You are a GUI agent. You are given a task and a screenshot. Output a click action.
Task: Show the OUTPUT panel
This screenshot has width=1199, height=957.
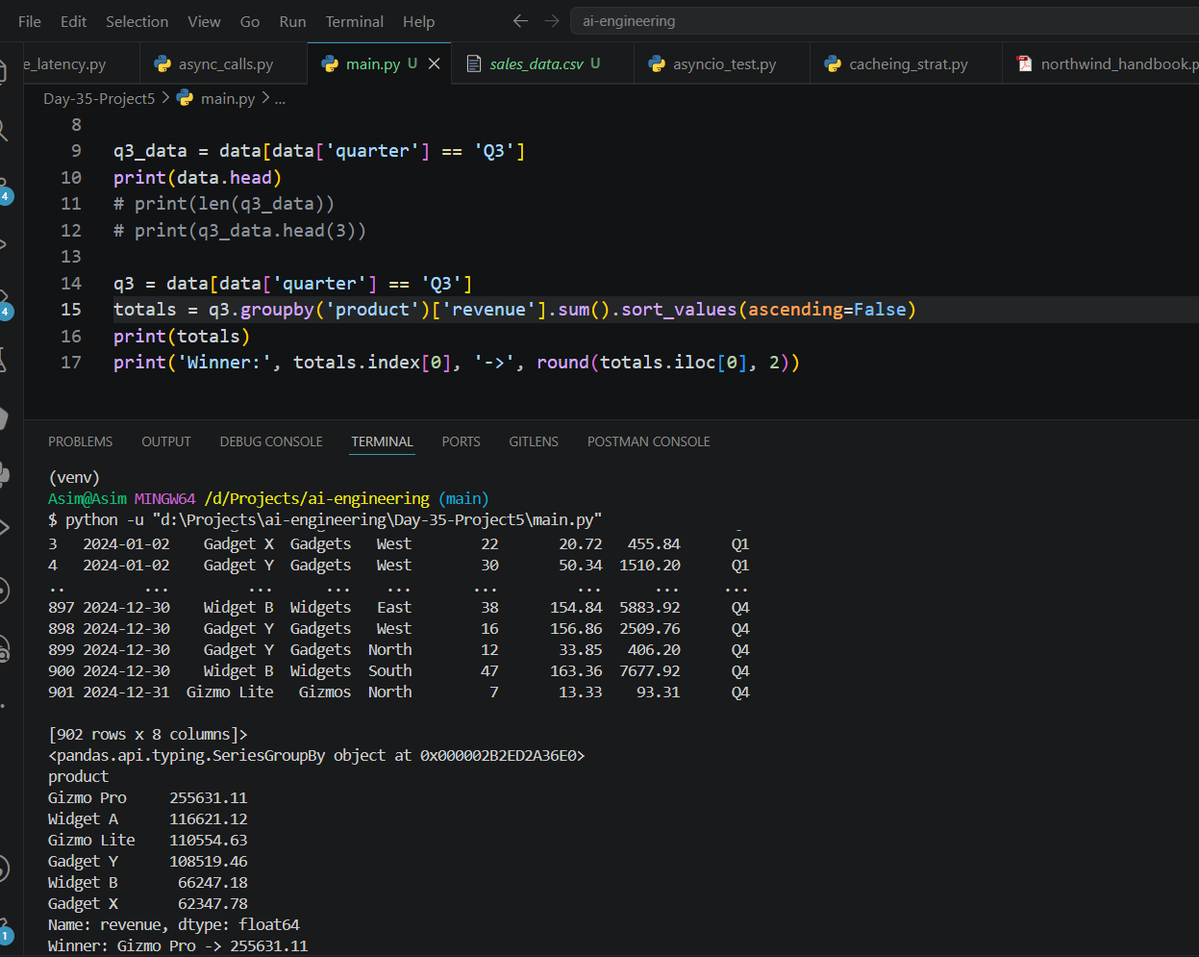click(166, 442)
